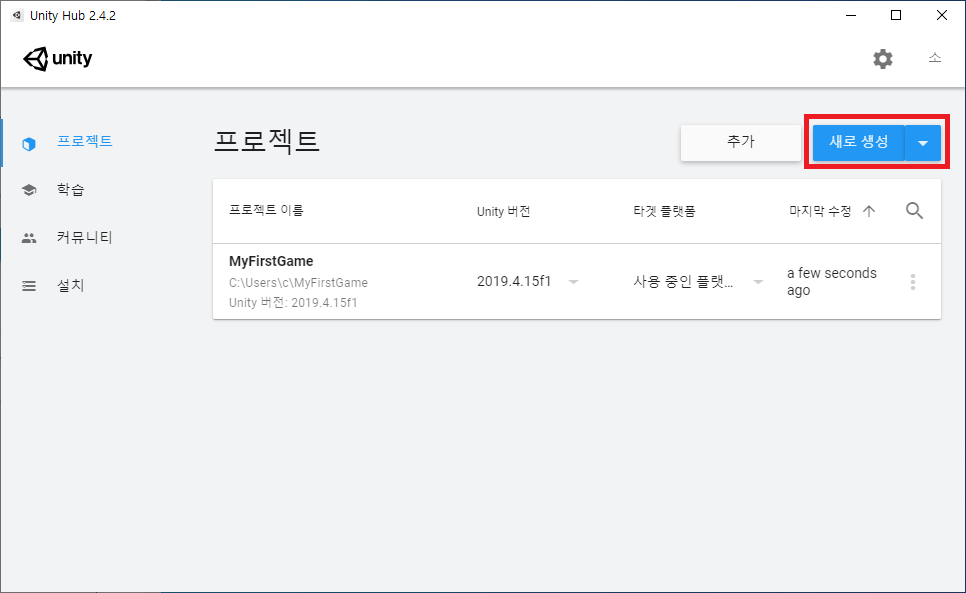The width and height of the screenshot is (966, 593).
Task: Click the Unity logo
Action: click(57, 58)
